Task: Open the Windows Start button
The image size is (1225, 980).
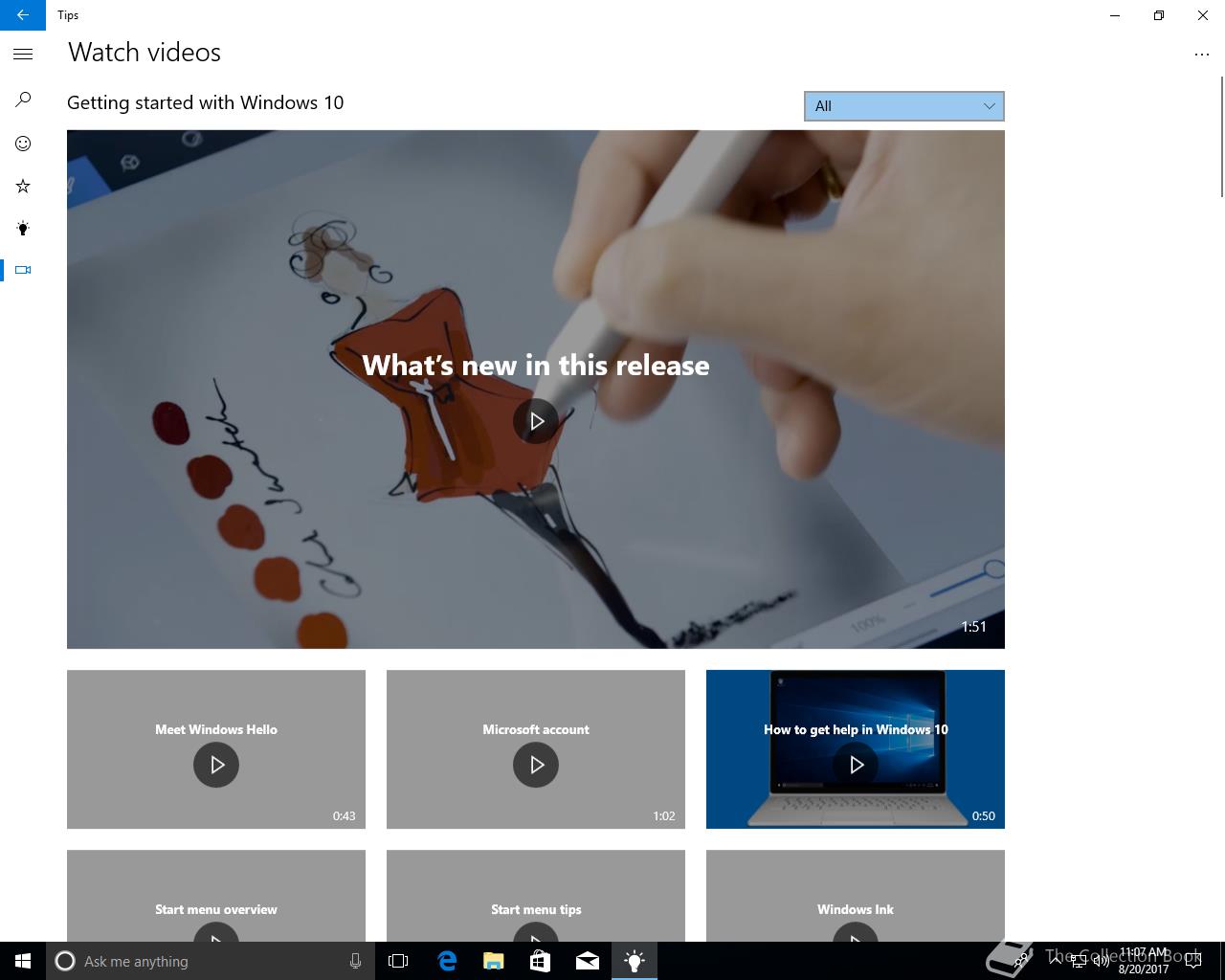Action: pos(23,961)
